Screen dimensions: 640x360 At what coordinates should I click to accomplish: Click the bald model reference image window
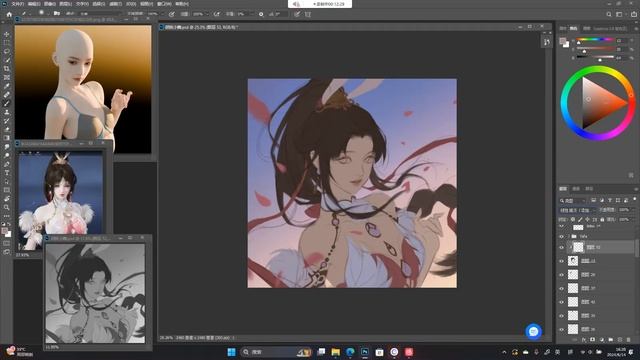click(x=83, y=89)
